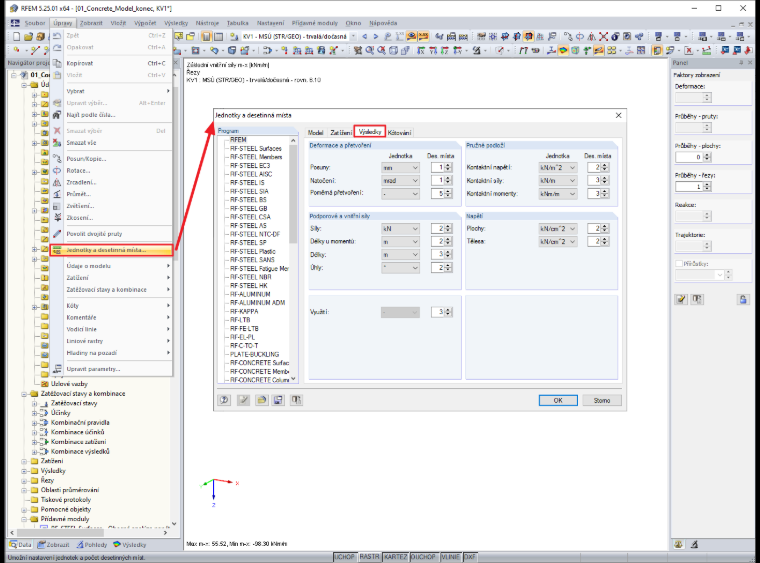Click the units profile icon in dialog footer
Screen dimensions: 760x563
296,400
